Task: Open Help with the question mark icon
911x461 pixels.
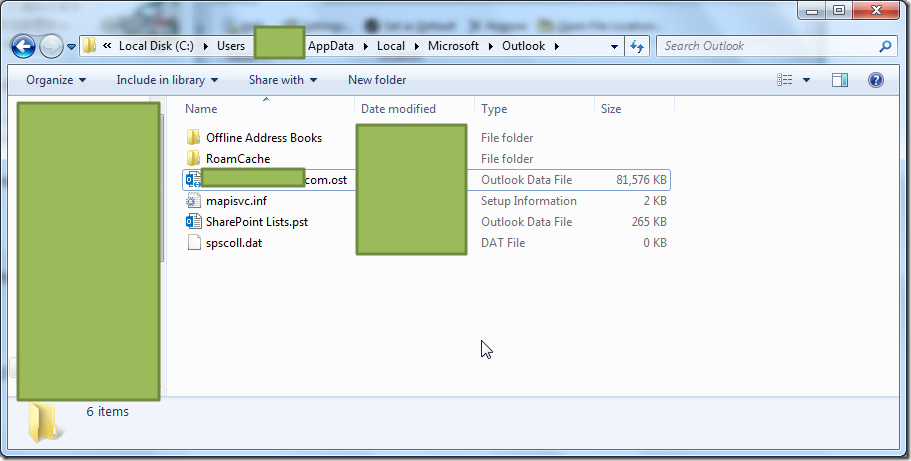Action: [x=876, y=80]
